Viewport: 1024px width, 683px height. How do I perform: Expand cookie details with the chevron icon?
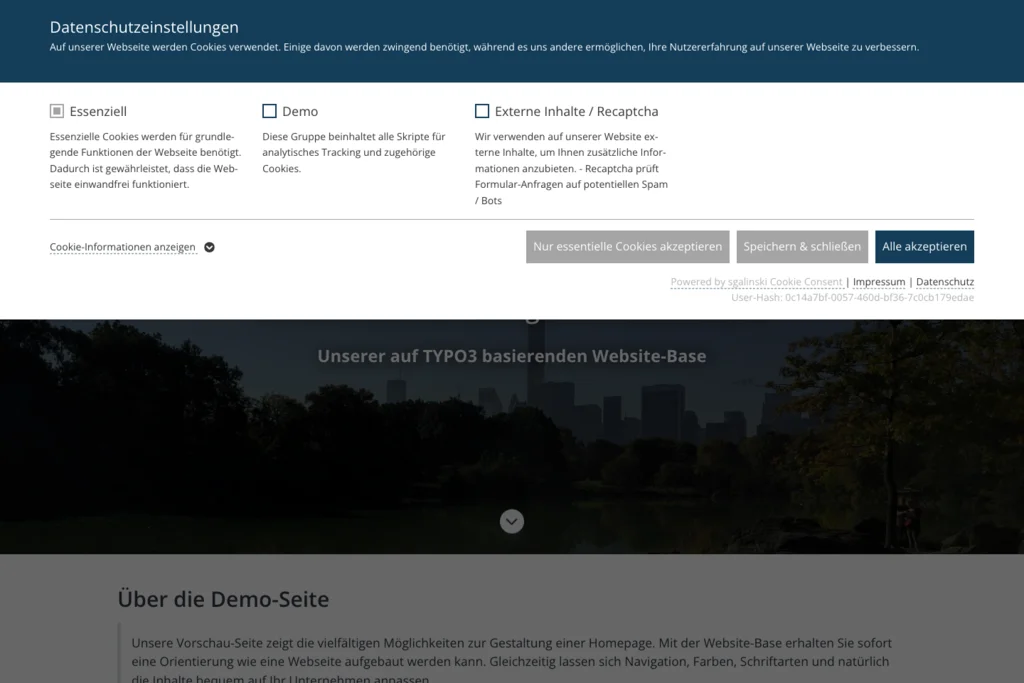(x=209, y=247)
